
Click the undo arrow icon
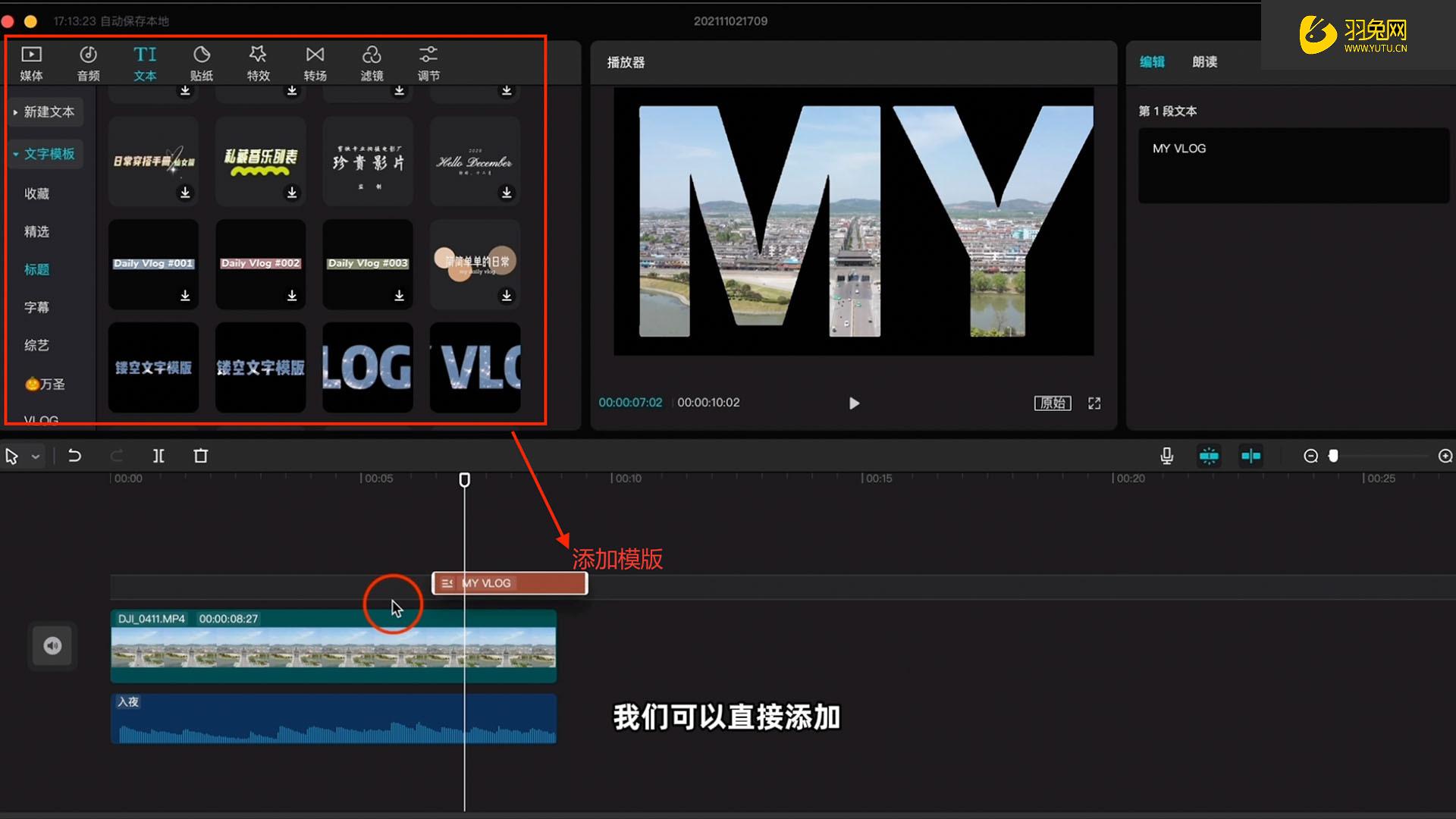click(x=74, y=456)
